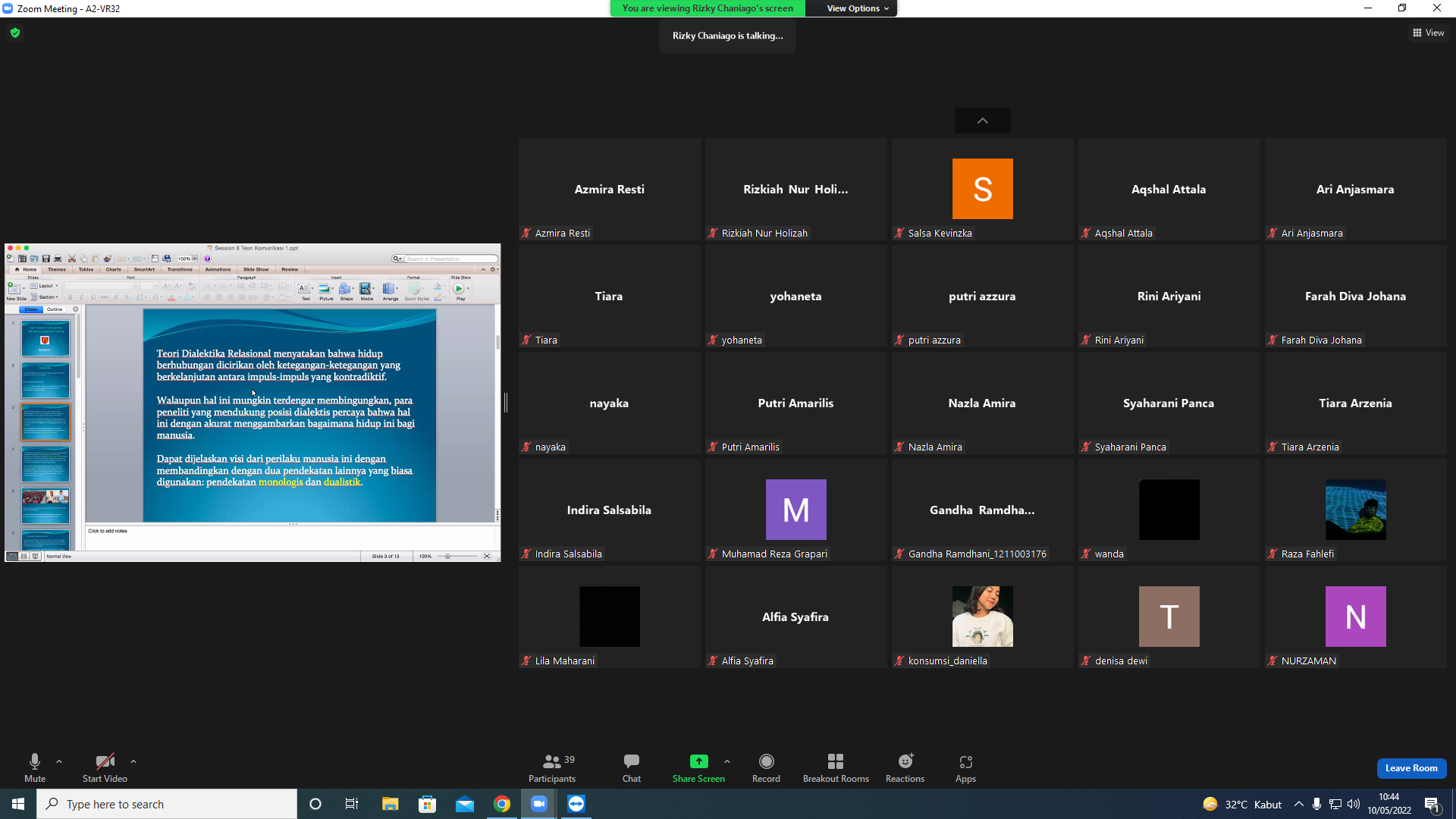Open the Transitions tab in PowerPoint
Image resolution: width=1456 pixels, height=819 pixels.
(x=180, y=269)
